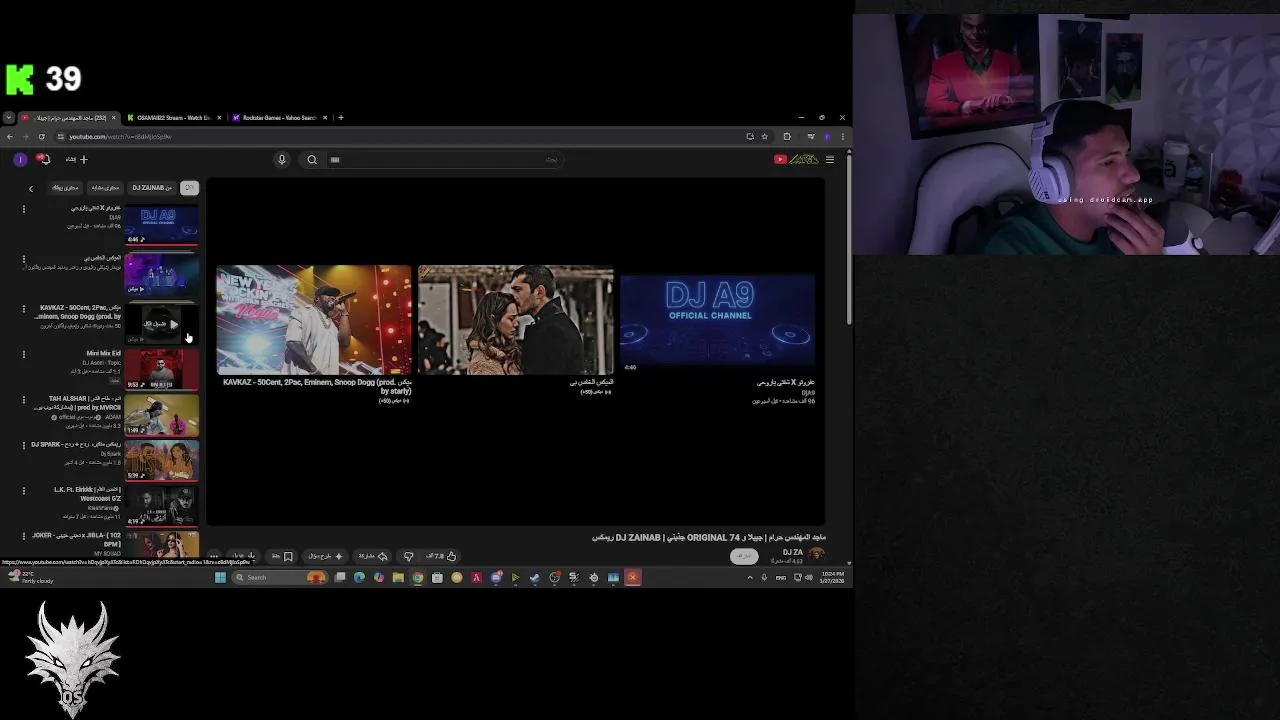Select the YouTube video browser tab
The image size is (1280, 720).
click(x=68, y=118)
